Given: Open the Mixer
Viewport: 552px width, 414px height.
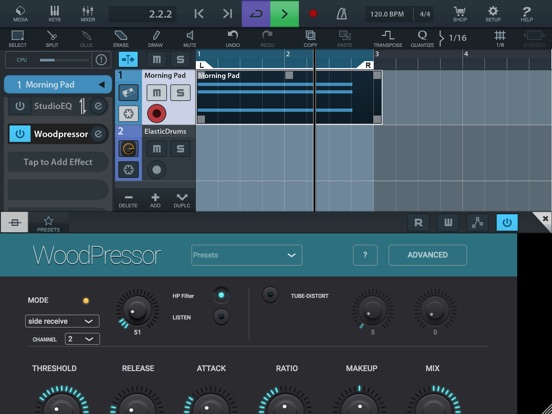Looking at the screenshot, I should click(88, 14).
